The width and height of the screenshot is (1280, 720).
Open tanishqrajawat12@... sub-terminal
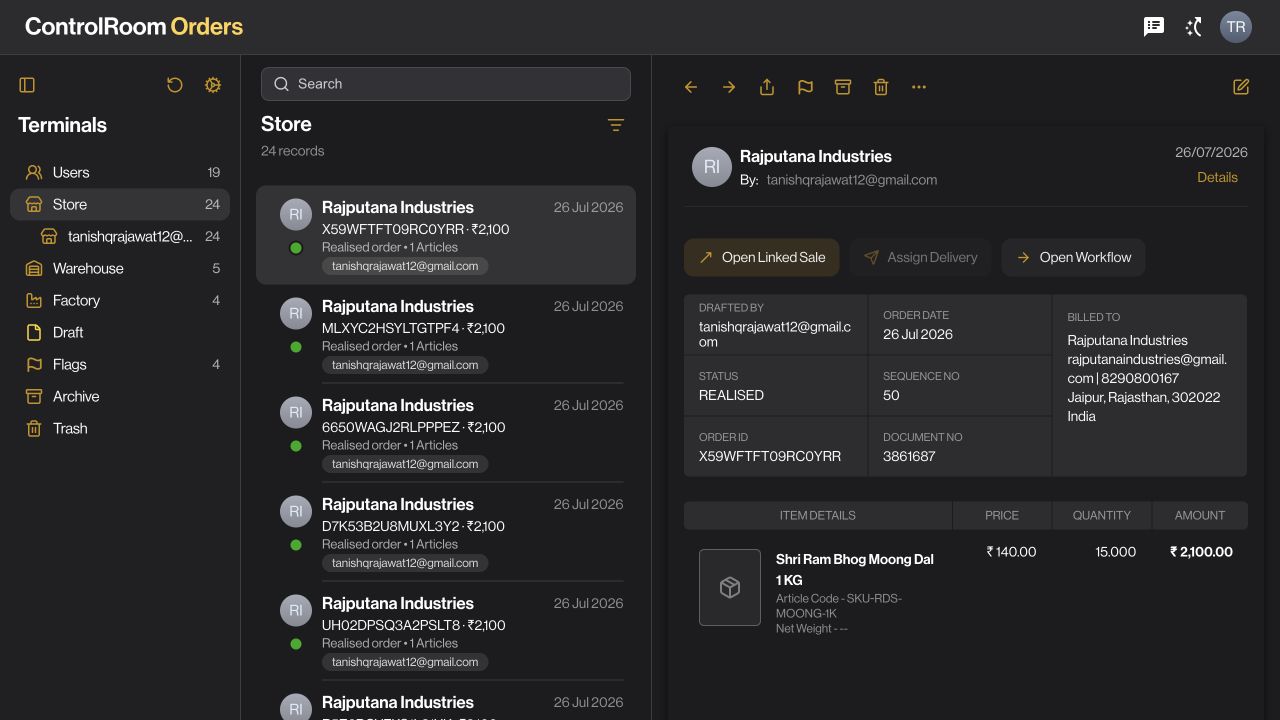130,236
